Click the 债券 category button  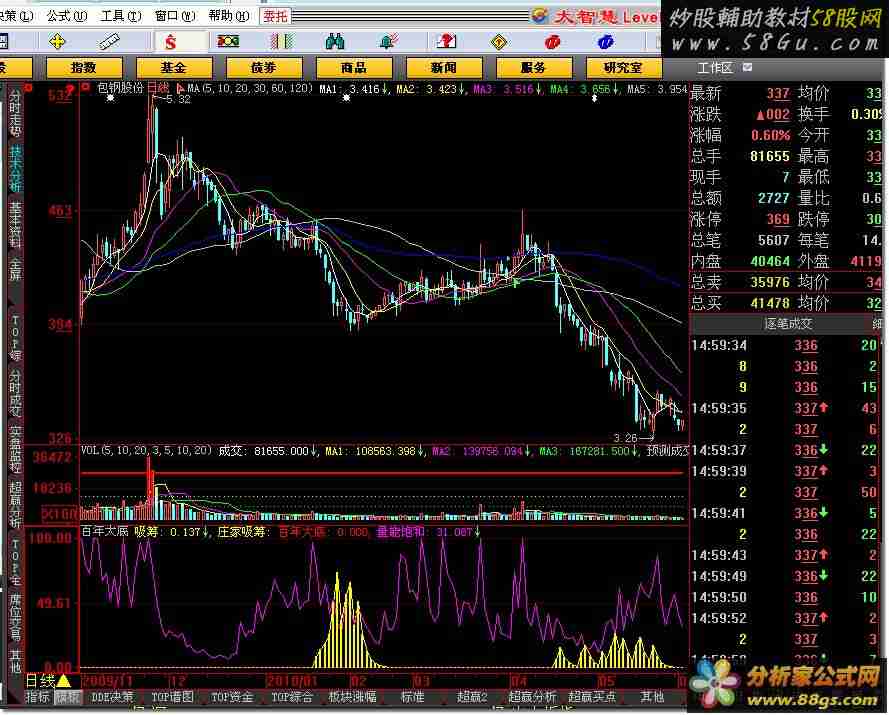[264, 68]
